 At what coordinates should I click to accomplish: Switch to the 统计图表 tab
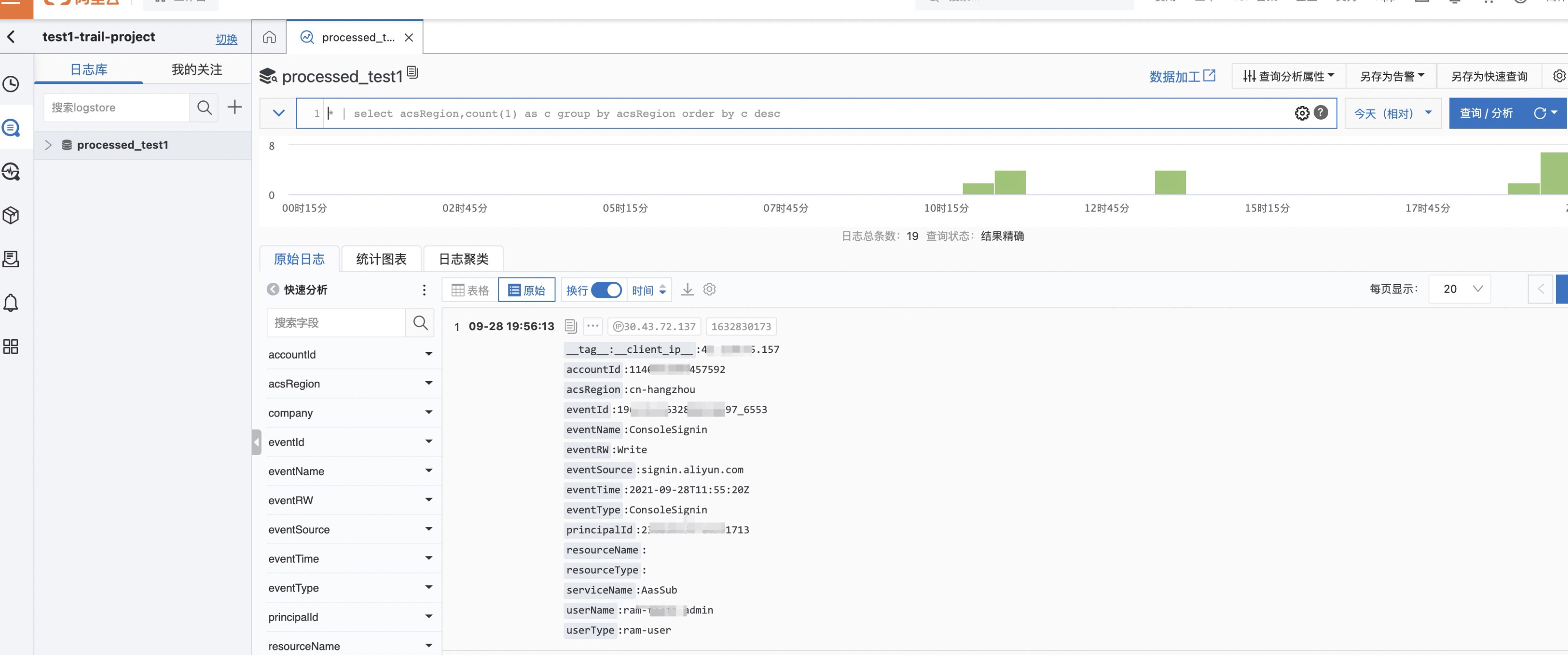[381, 259]
